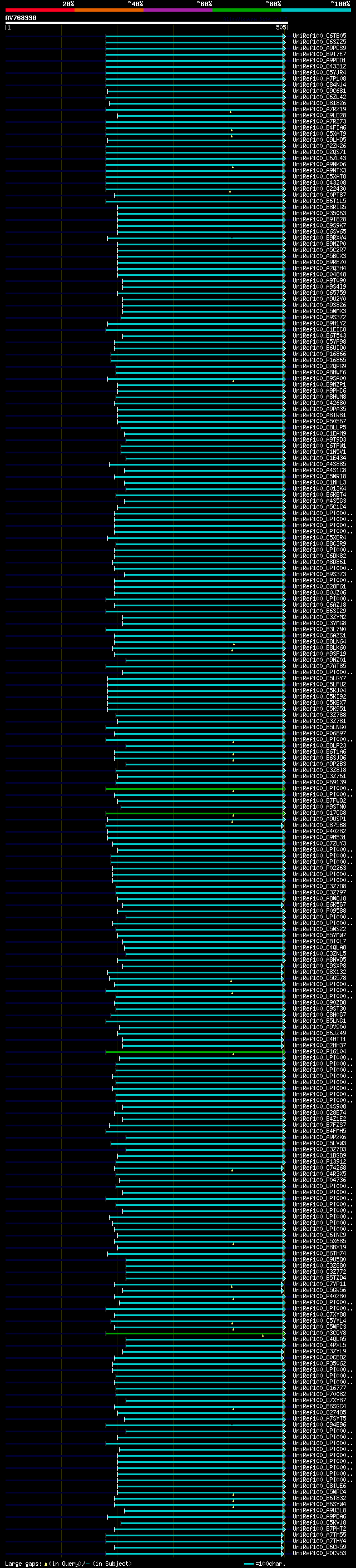The width and height of the screenshot is (356, 1568).
Task: Select the UniRef100_A7AT85 label
Action: click(319, 666)
